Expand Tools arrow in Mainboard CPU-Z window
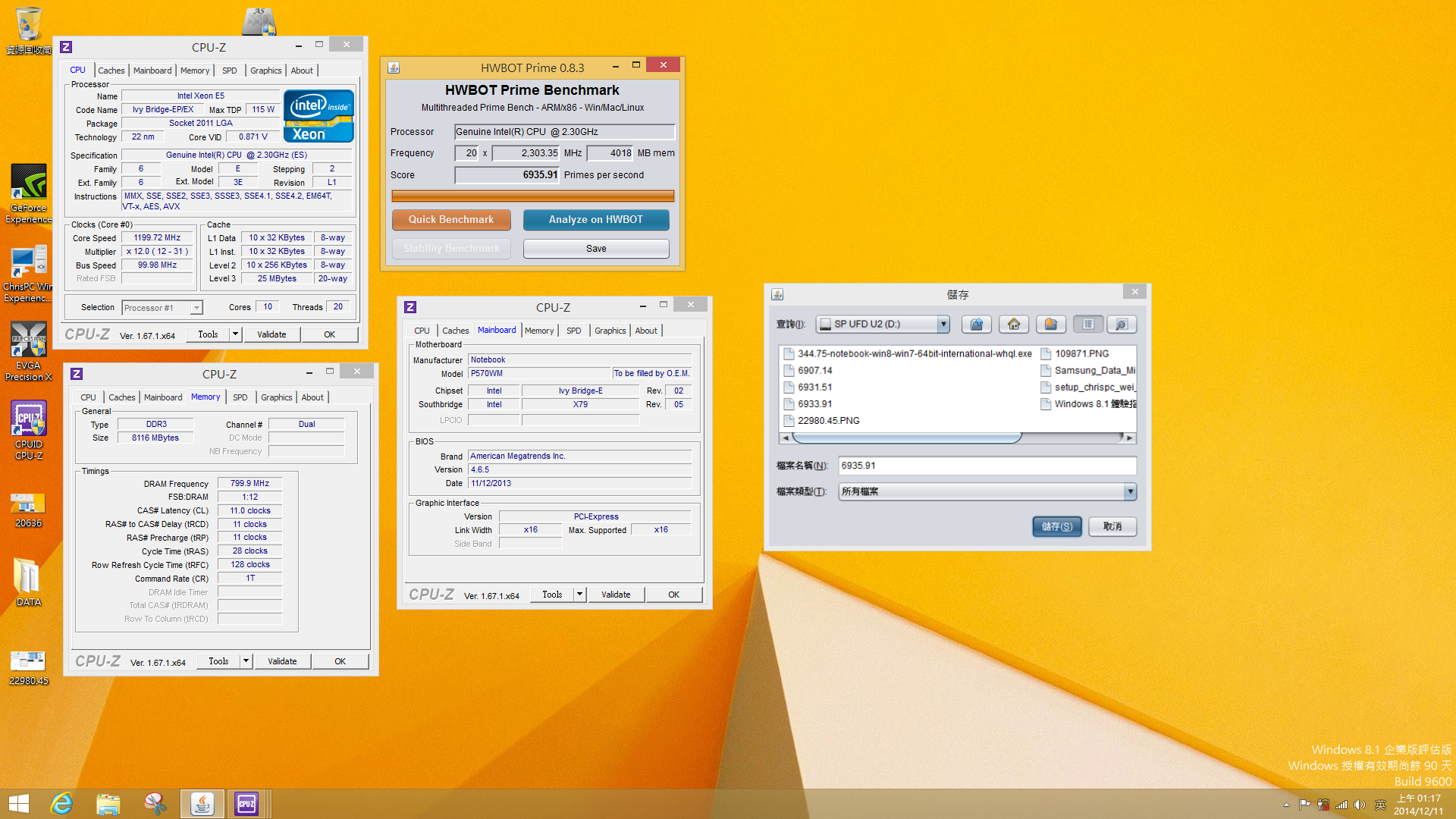Image resolution: width=1456 pixels, height=819 pixels. [x=579, y=595]
